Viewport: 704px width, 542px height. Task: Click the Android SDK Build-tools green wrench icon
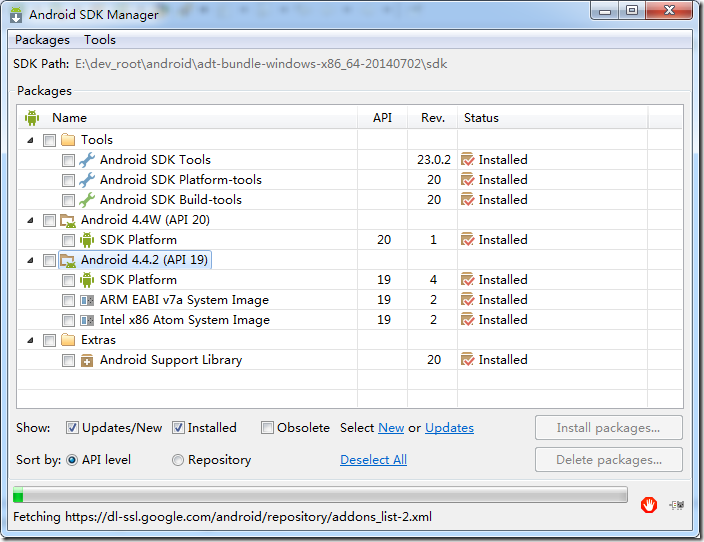(87, 200)
